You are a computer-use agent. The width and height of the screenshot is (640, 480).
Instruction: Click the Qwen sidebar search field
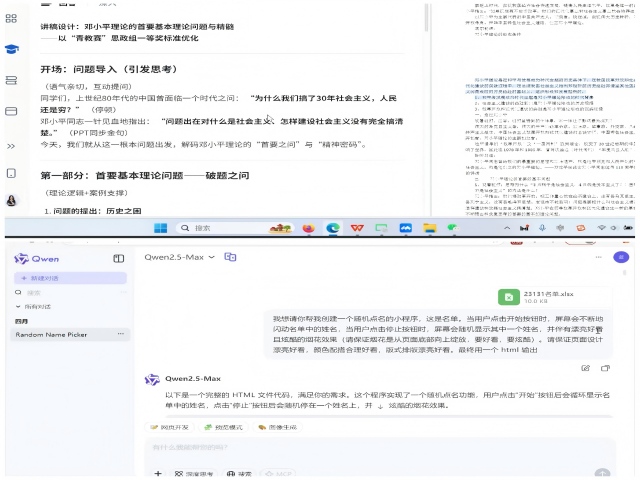click(x=70, y=292)
